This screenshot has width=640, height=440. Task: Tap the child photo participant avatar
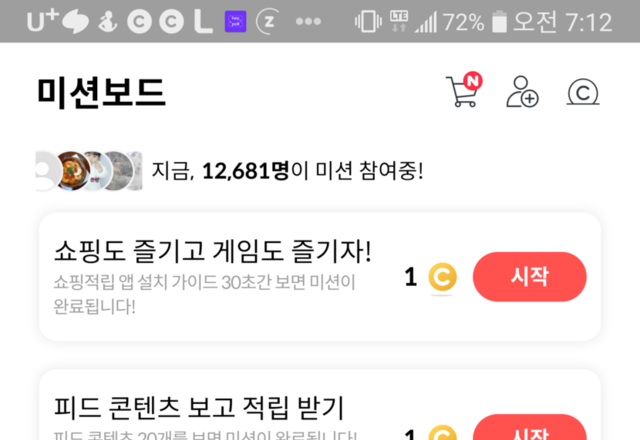(97, 171)
